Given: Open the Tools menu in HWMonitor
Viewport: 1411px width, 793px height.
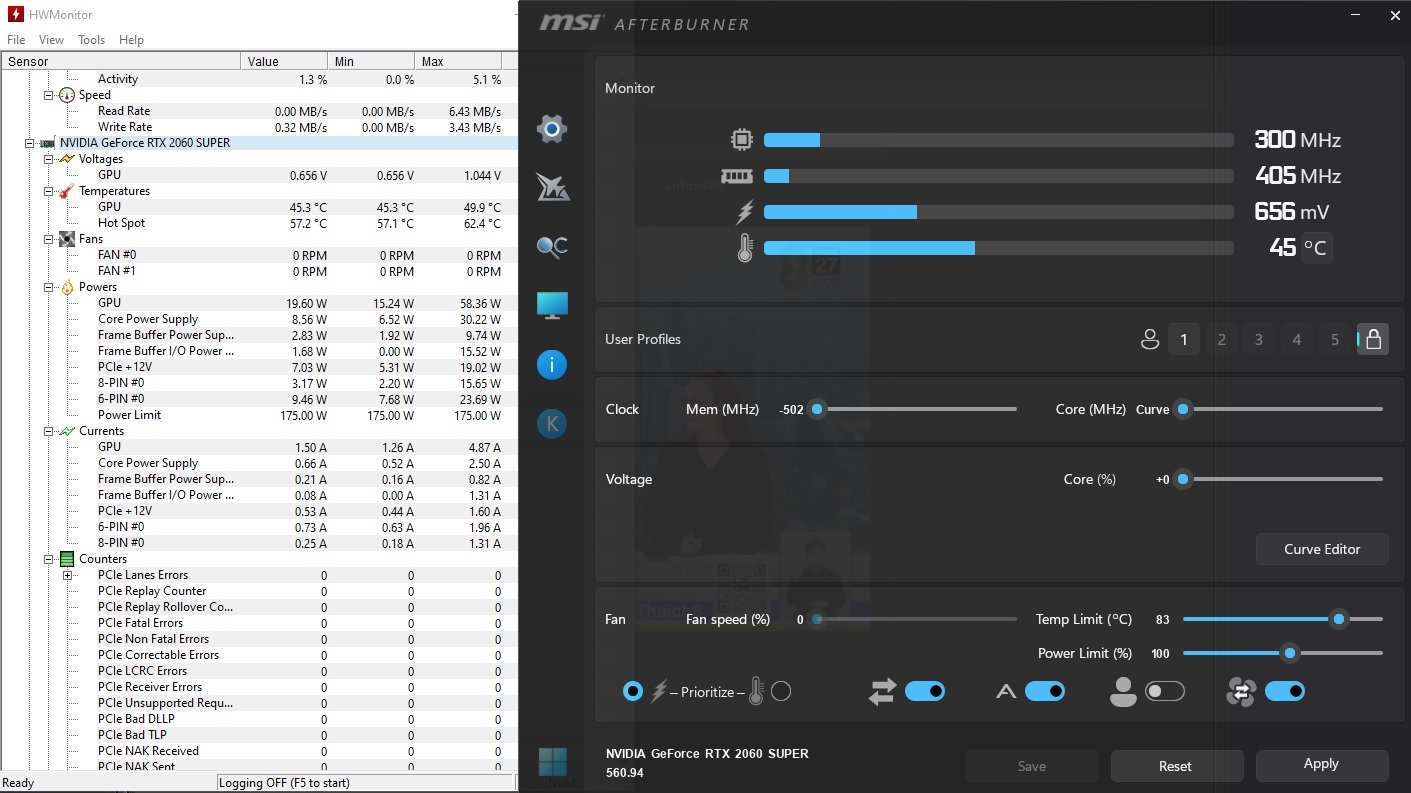Looking at the screenshot, I should [91, 40].
